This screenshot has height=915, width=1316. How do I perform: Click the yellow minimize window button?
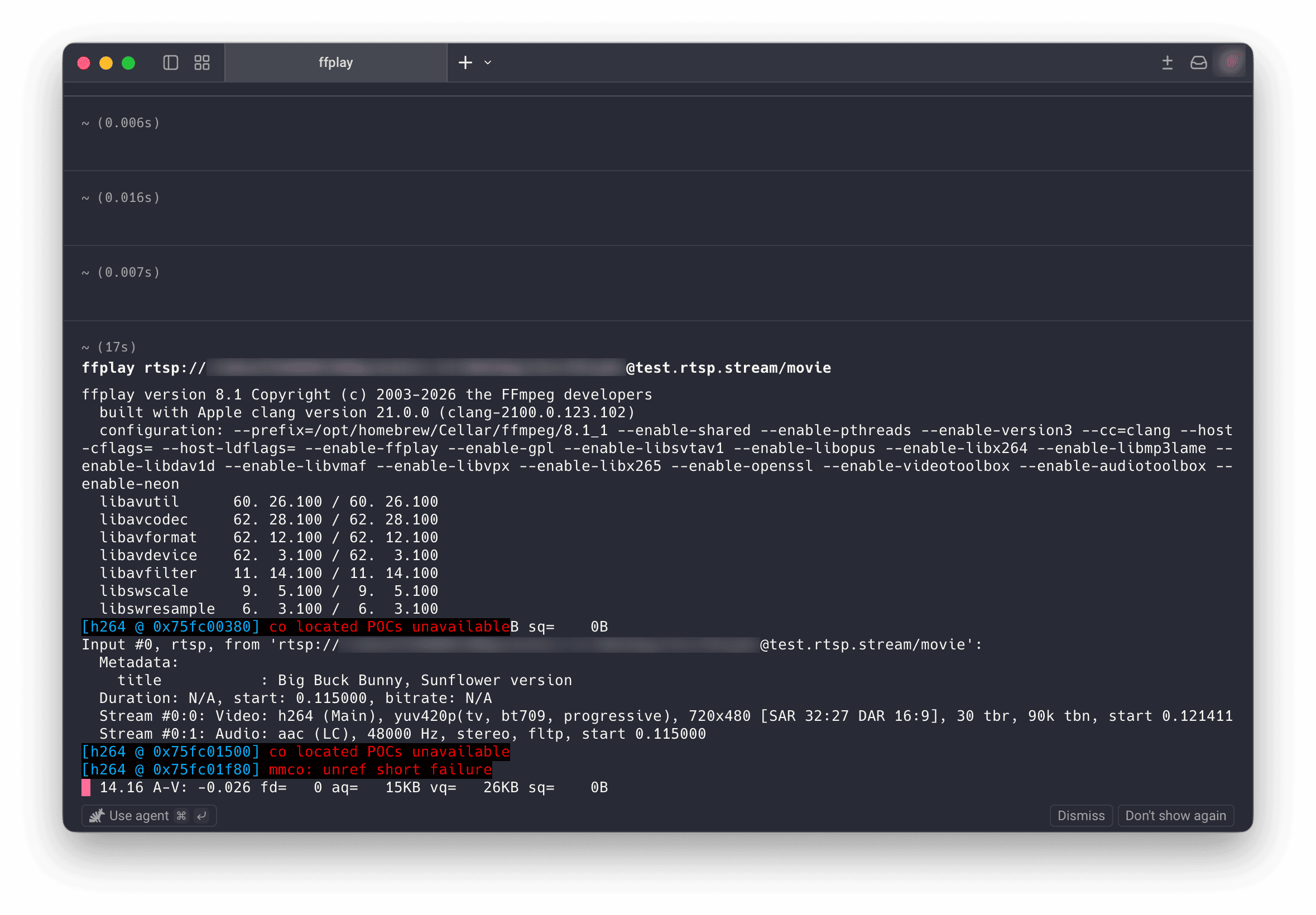[x=106, y=62]
